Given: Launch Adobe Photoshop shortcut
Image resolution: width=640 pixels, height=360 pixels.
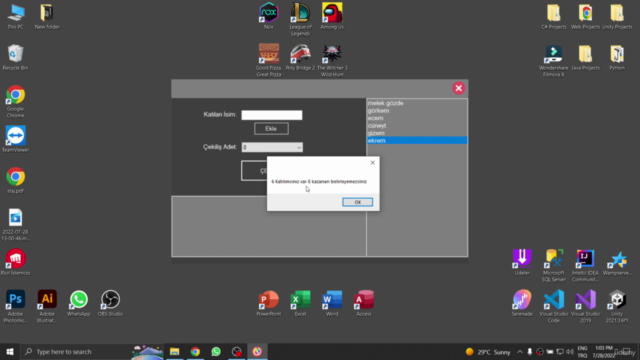Looking at the screenshot, I should point(16,306).
